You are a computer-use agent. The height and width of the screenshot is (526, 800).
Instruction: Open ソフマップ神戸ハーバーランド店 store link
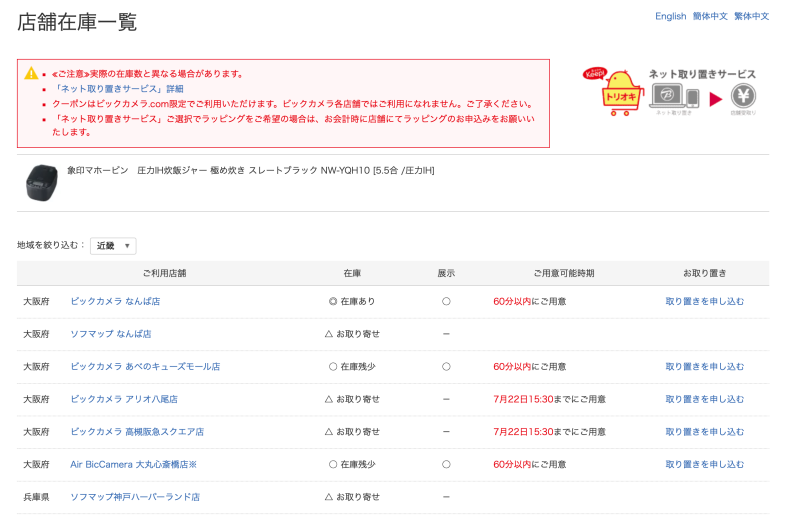tap(135, 497)
